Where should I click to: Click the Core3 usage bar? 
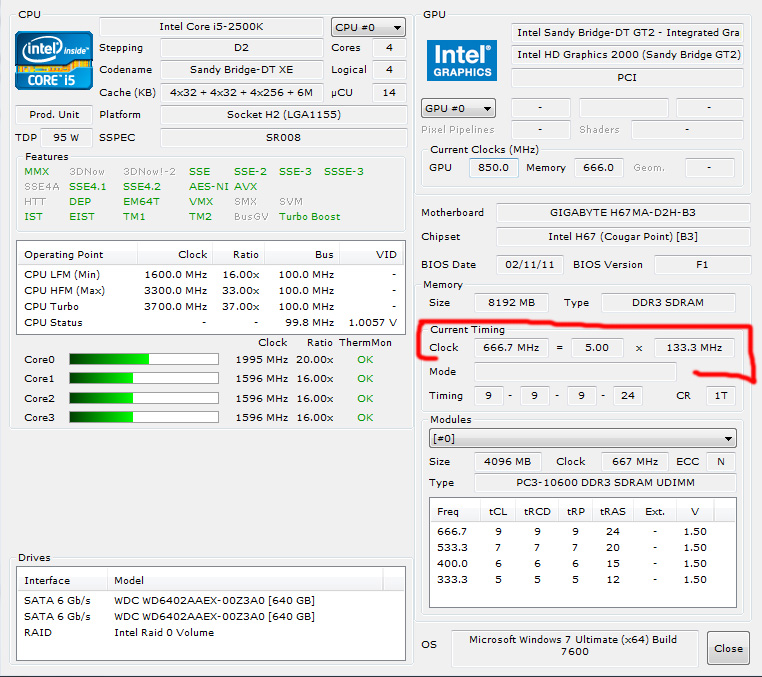point(144,417)
